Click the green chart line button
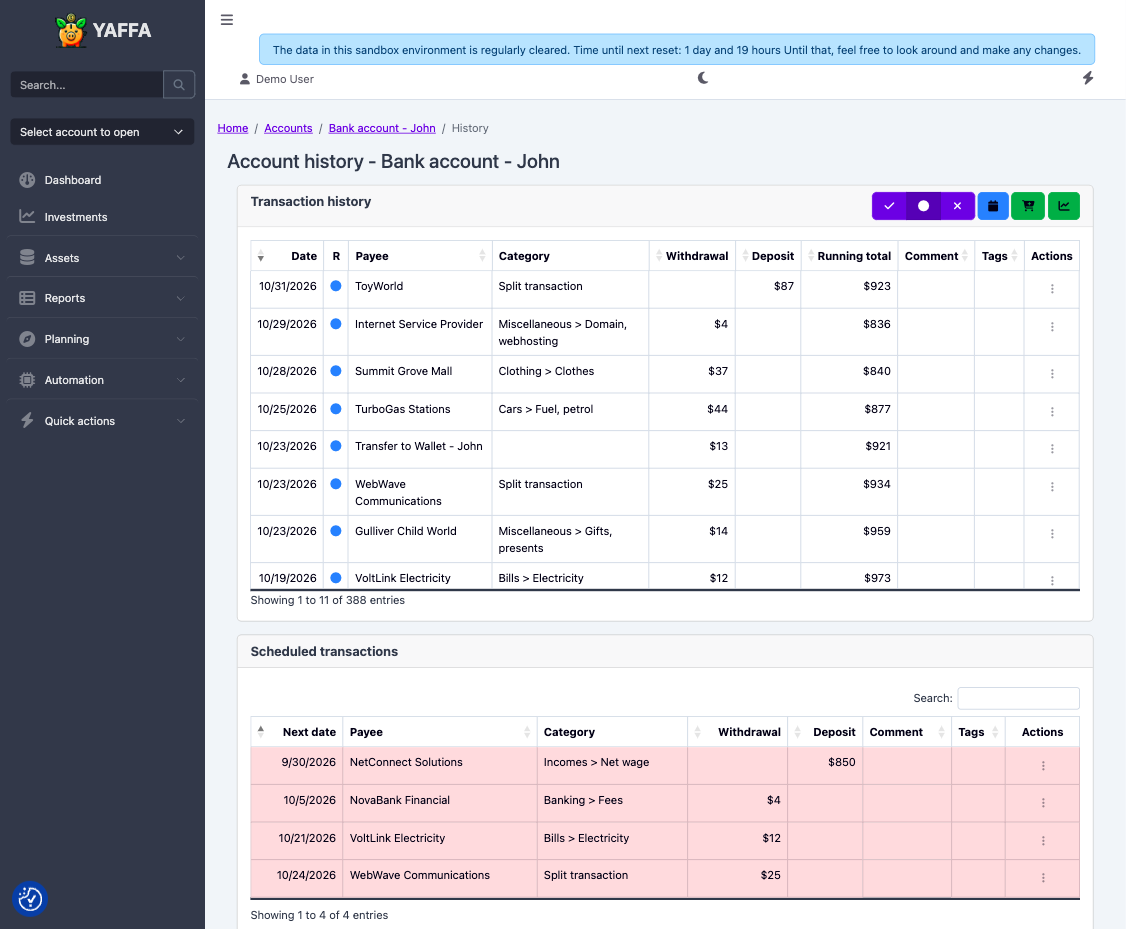This screenshot has width=1126, height=929. (x=1064, y=206)
